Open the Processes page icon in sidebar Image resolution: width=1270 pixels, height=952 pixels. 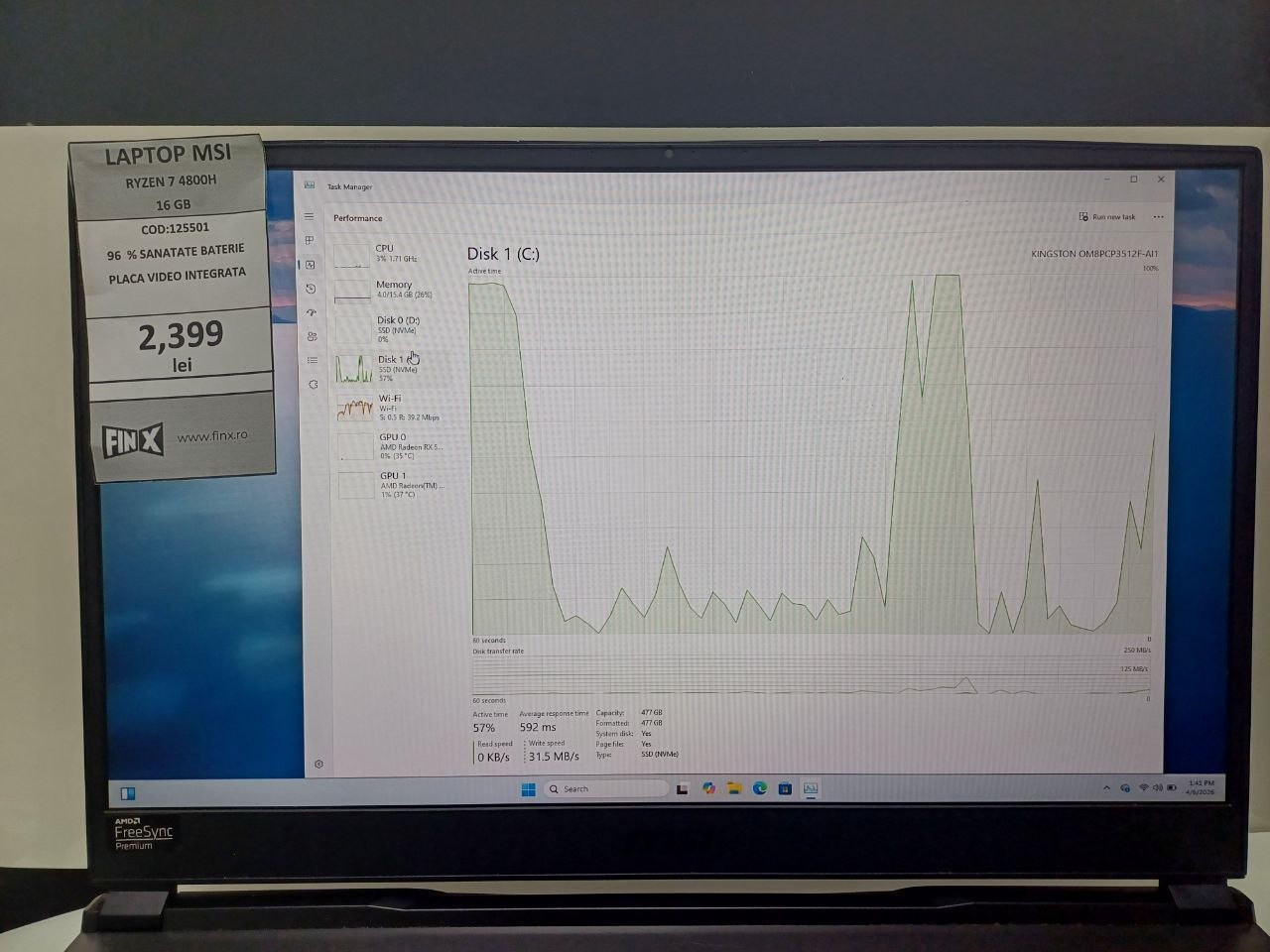[310, 240]
